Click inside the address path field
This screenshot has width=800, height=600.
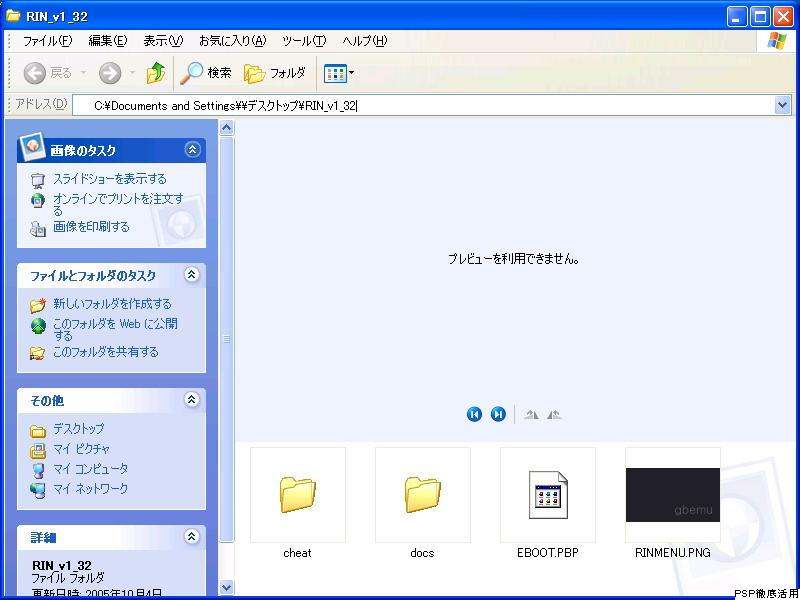(423, 106)
